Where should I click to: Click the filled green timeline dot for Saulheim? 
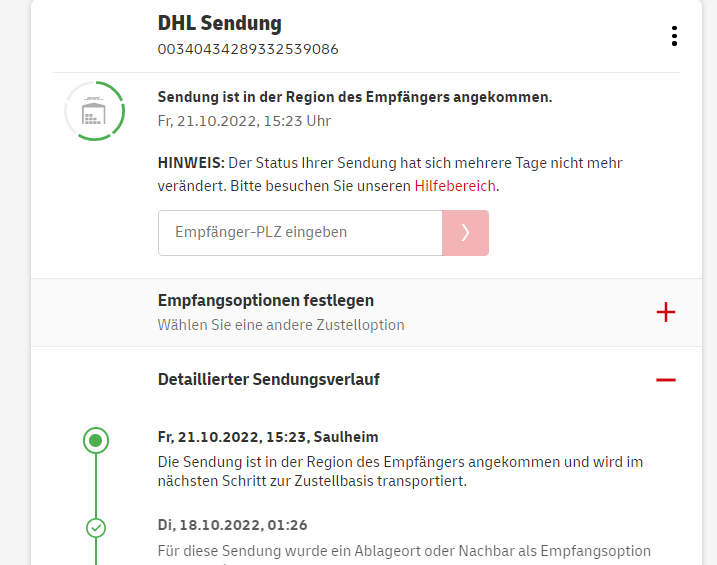click(x=96, y=440)
